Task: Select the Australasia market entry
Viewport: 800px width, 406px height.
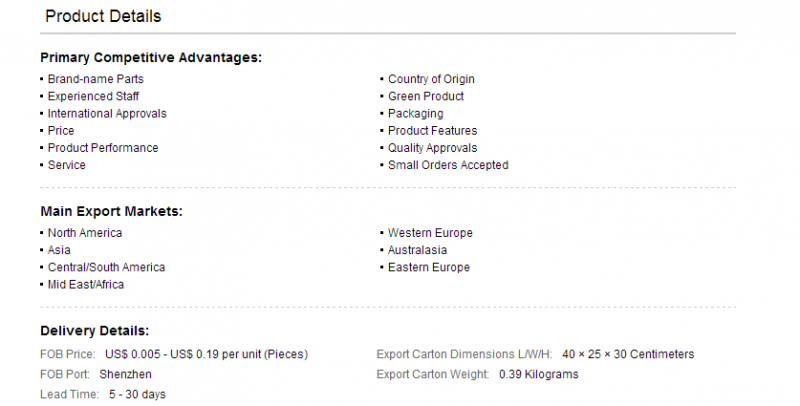Action: (x=417, y=250)
